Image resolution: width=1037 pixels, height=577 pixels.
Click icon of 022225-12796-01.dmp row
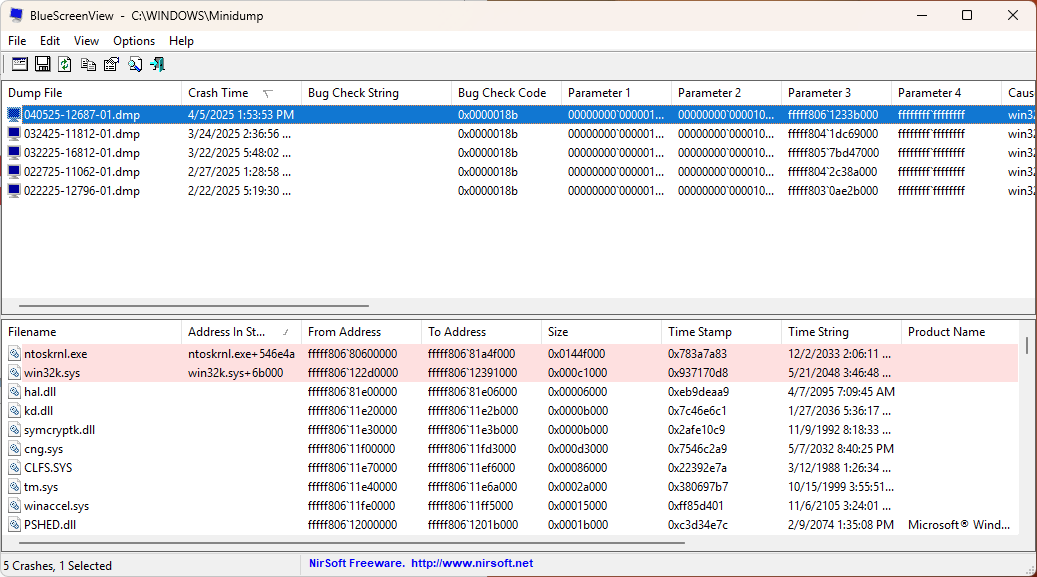[x=14, y=191]
